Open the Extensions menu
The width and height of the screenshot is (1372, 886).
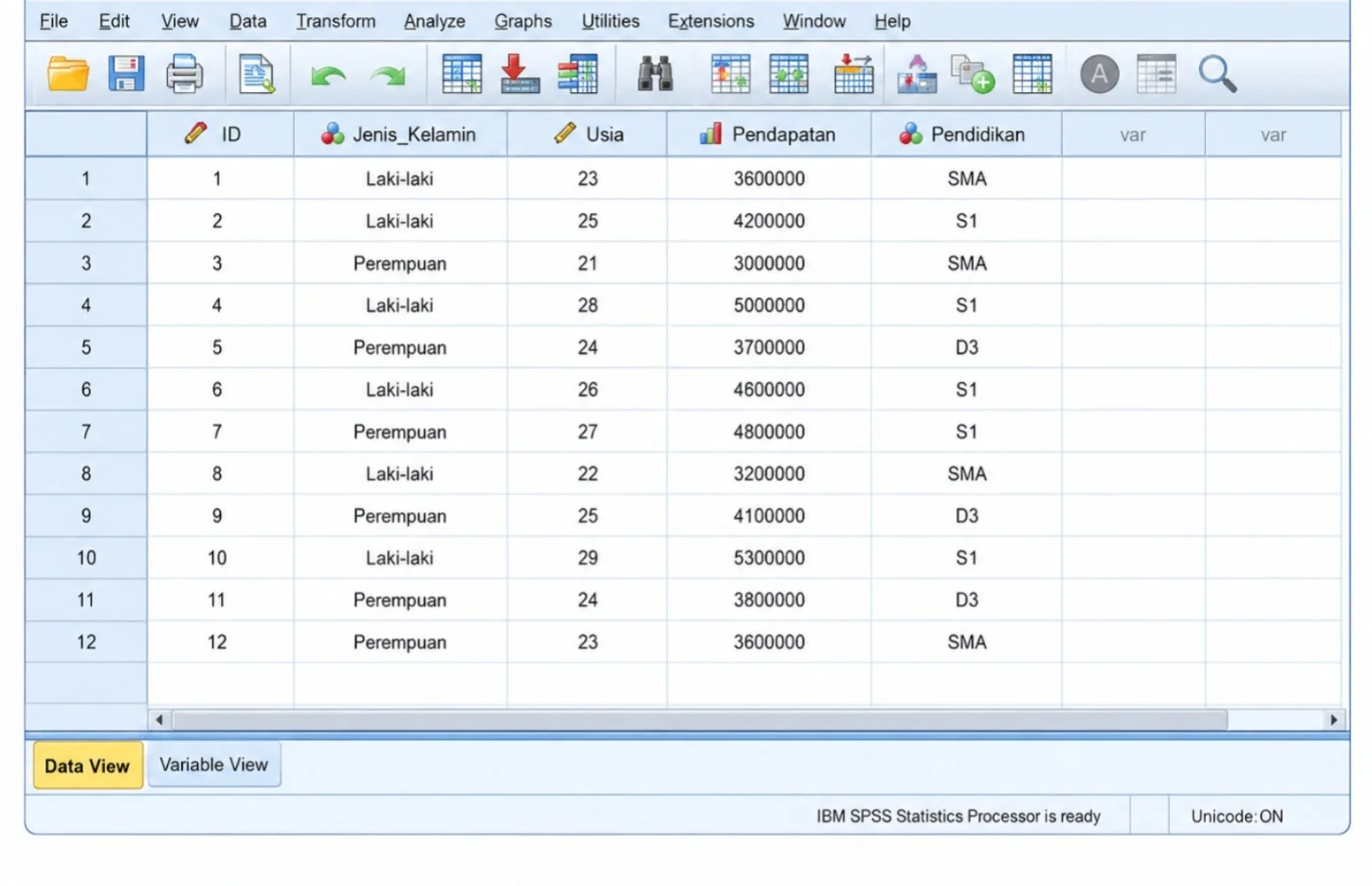point(710,21)
